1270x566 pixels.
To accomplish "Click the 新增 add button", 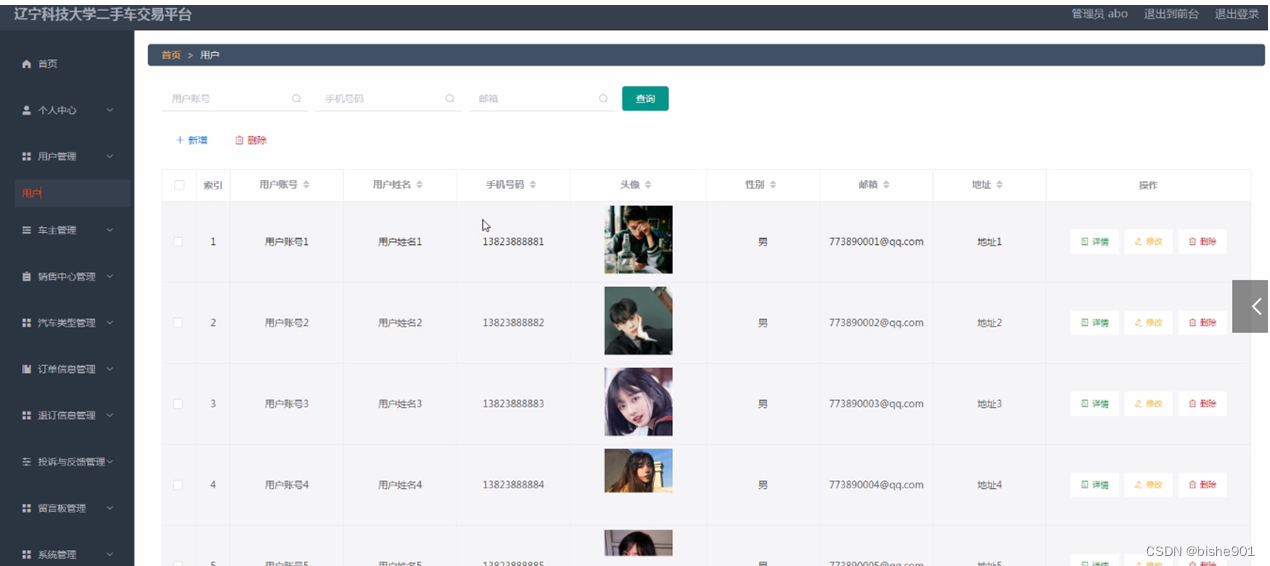I will pyautogui.click(x=192, y=140).
